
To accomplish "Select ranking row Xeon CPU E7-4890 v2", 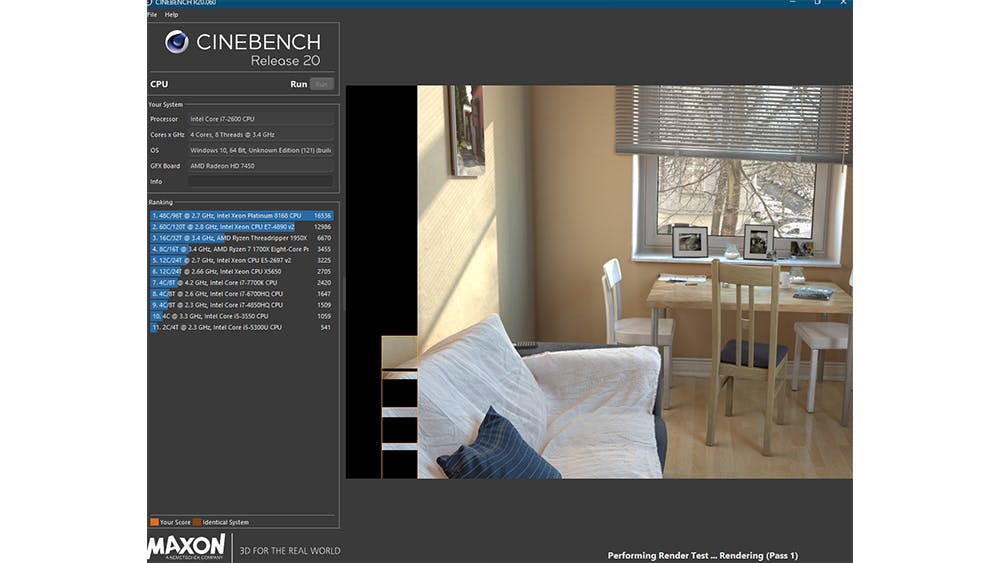I will pyautogui.click(x=242, y=227).
